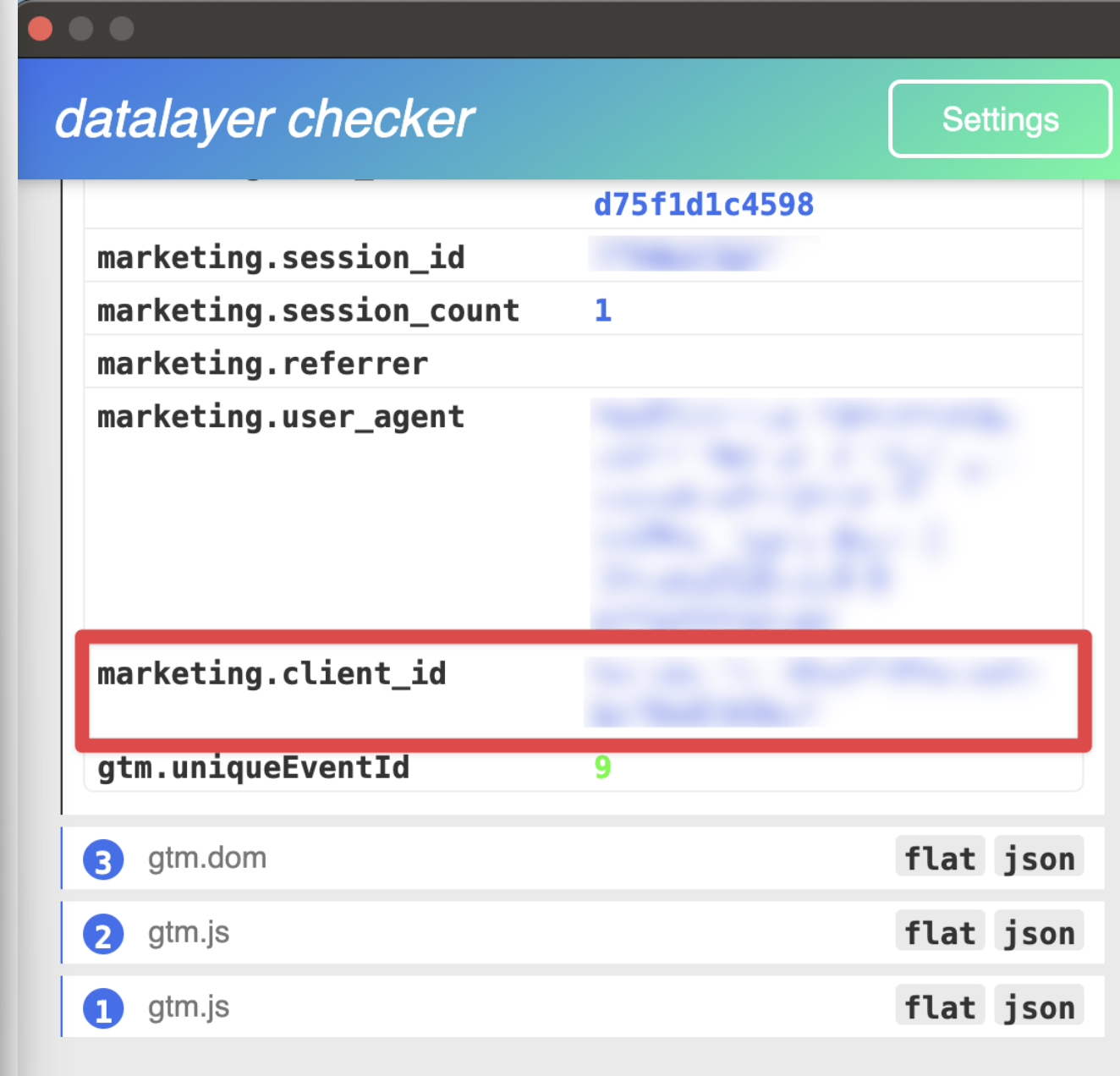Click the gtm.uniqueEventId value 9

[602, 767]
